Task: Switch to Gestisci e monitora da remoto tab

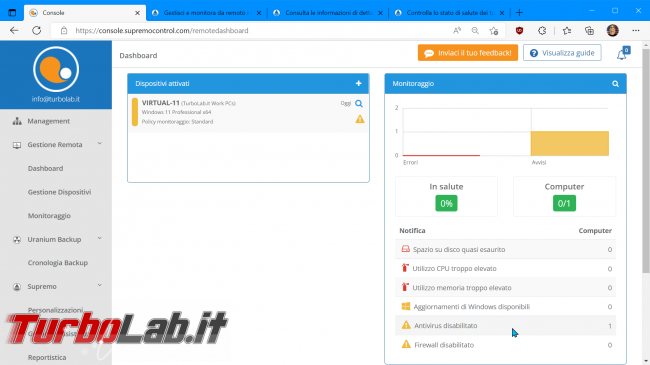Action: point(206,13)
